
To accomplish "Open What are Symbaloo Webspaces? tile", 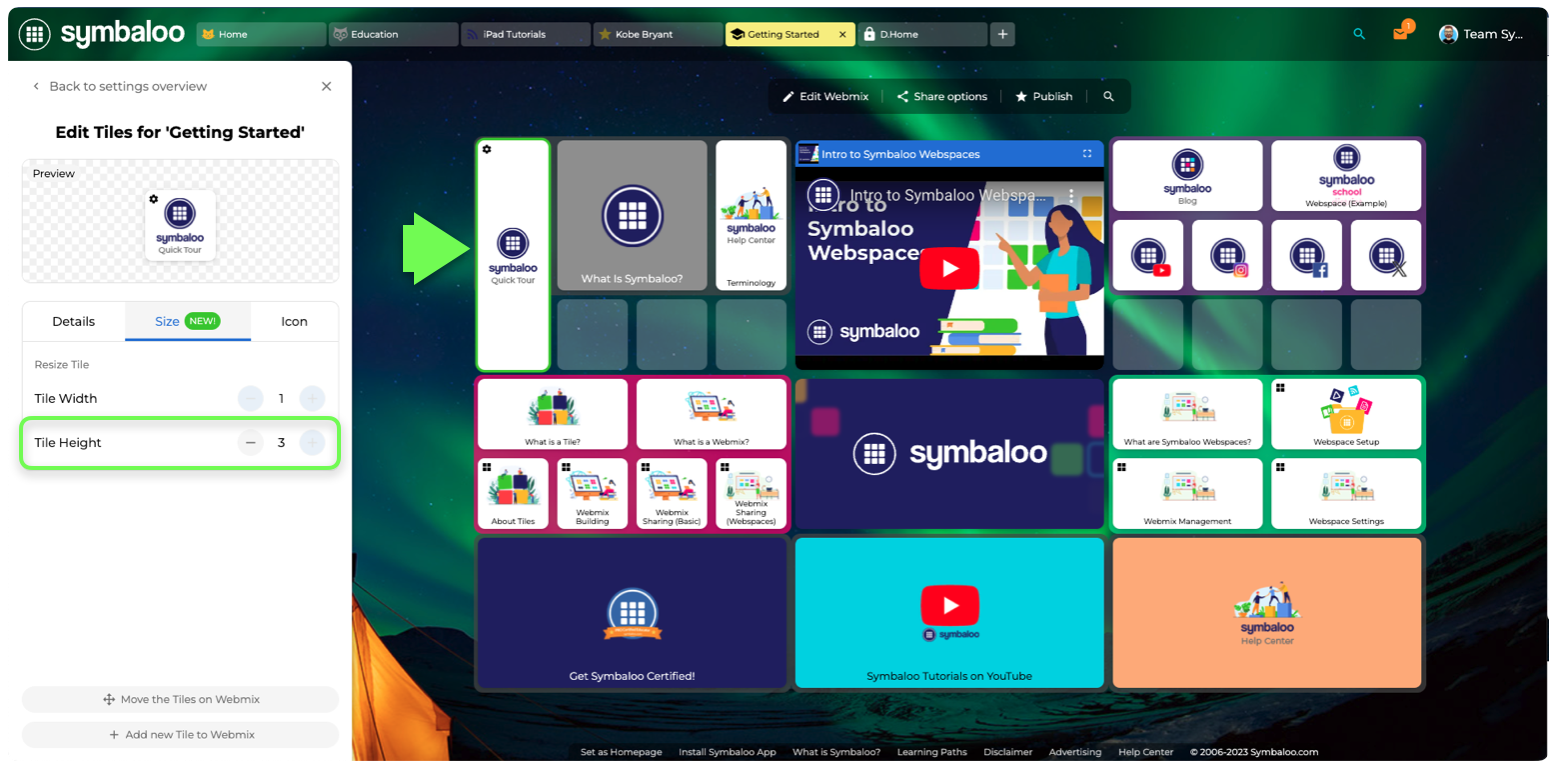I will pyautogui.click(x=1188, y=414).
